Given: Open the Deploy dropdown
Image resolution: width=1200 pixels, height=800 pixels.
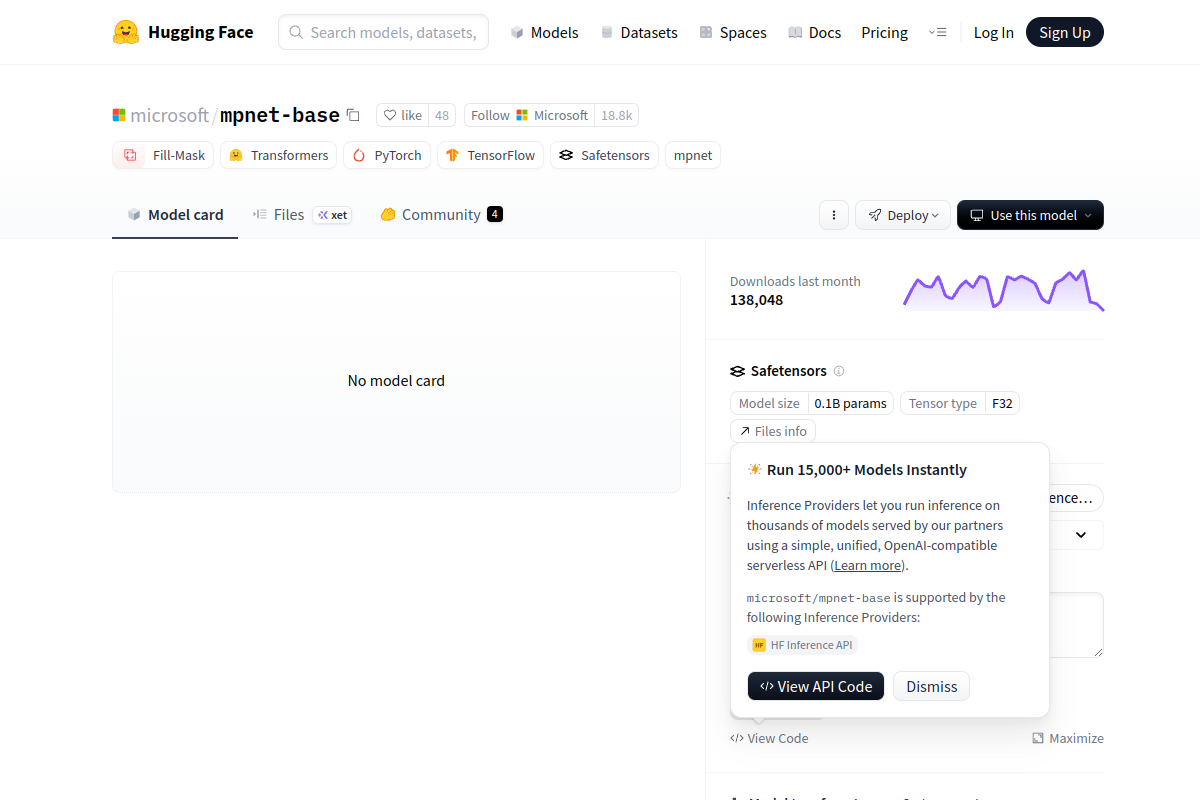Looking at the screenshot, I should pos(902,214).
